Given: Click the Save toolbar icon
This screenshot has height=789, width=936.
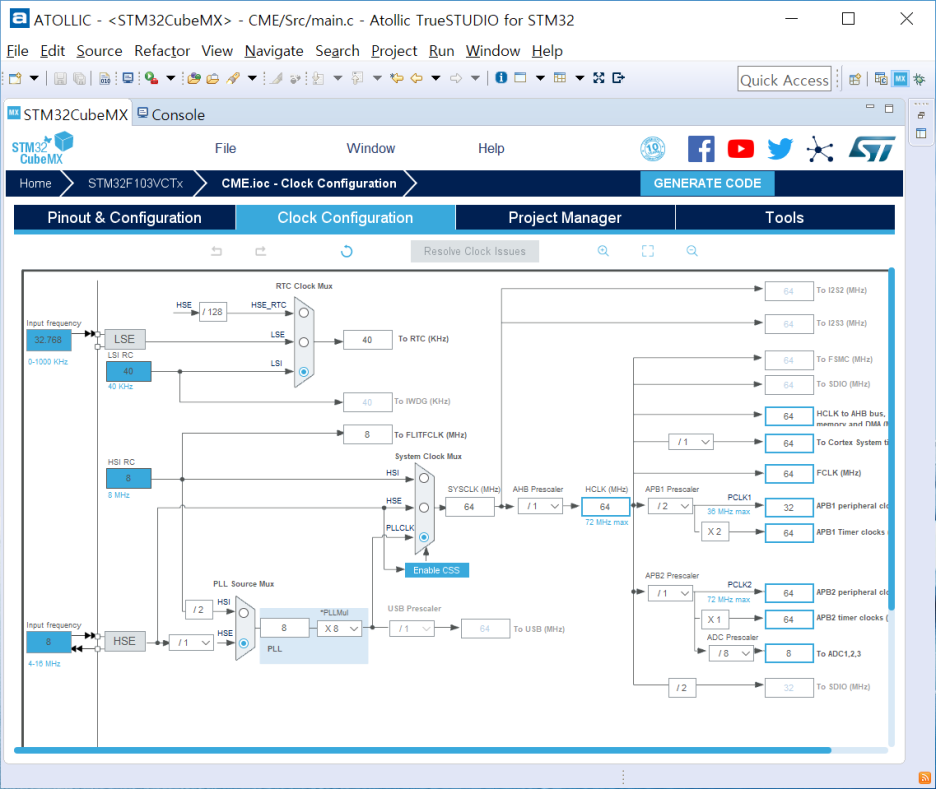Looking at the screenshot, I should (x=60, y=78).
